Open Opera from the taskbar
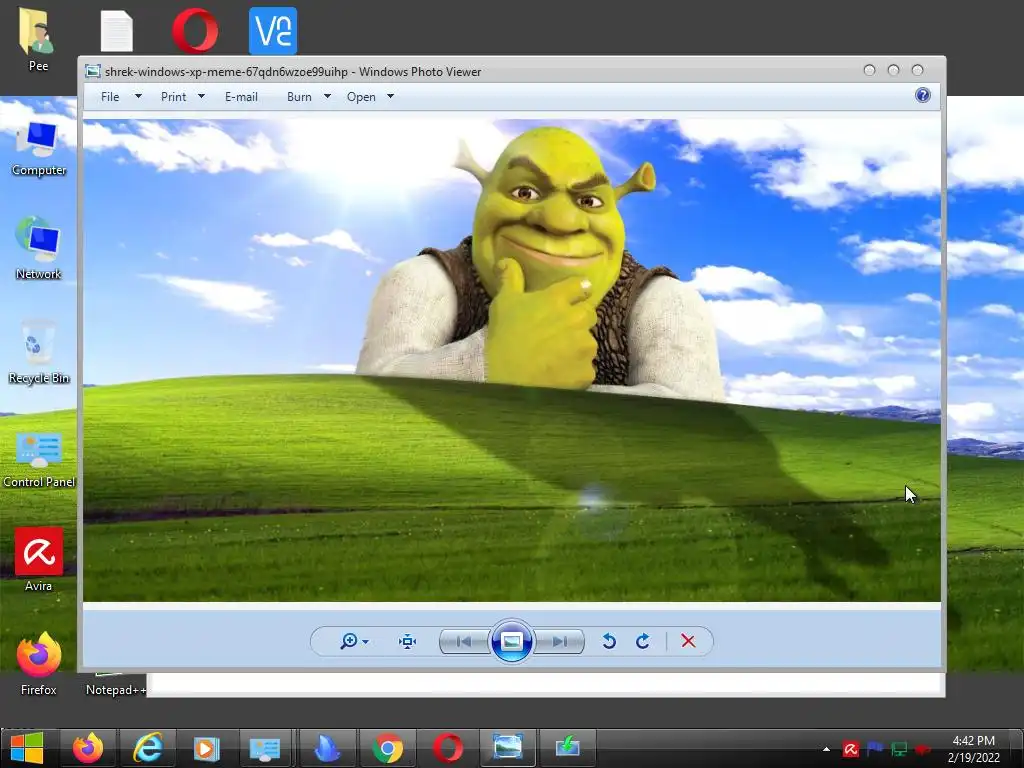Screen dimensions: 1024x768 coord(448,748)
